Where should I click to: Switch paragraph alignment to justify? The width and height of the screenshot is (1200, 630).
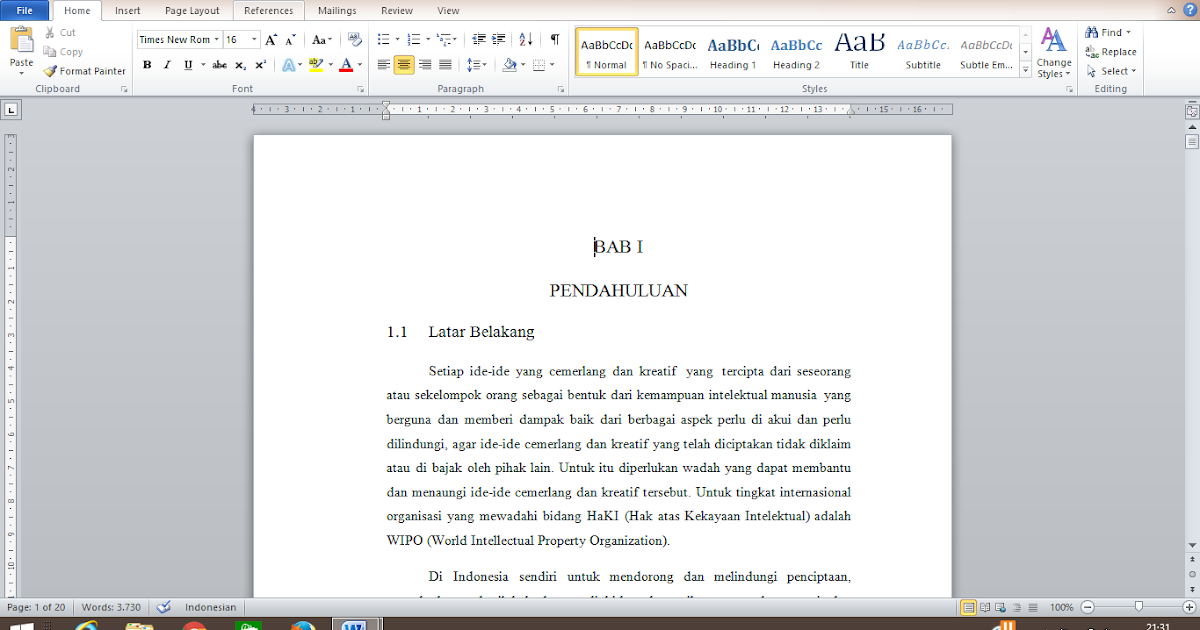click(445, 64)
